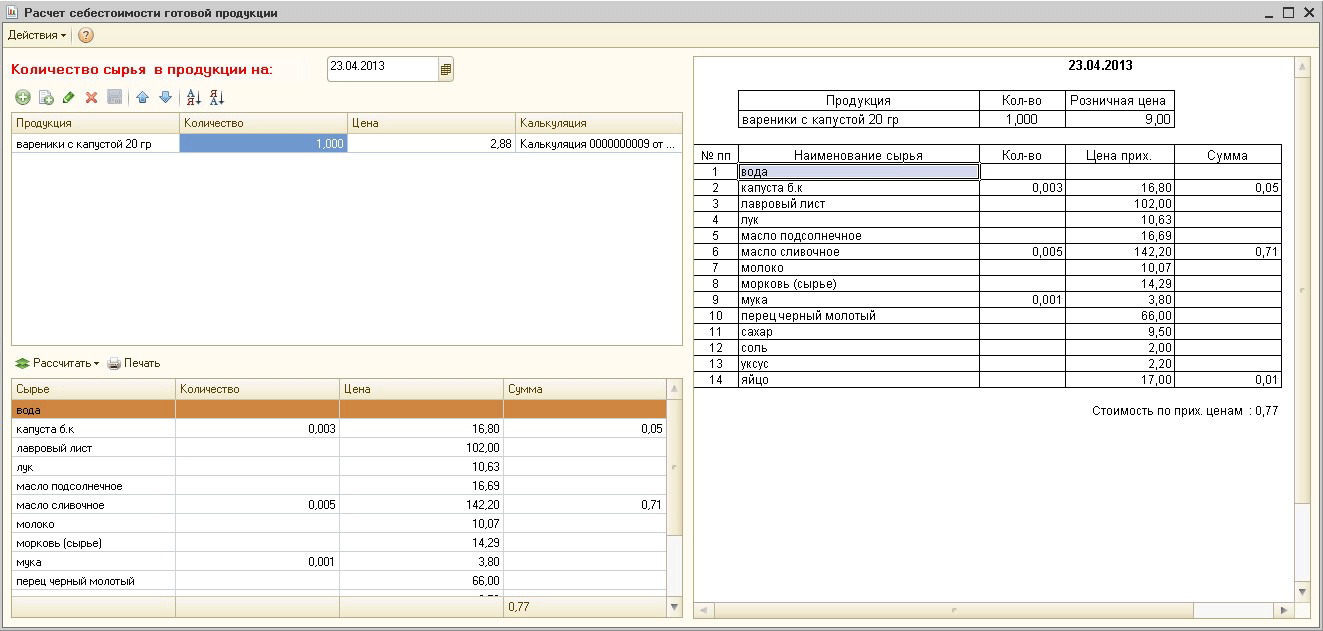Screen dimensions: 1323x631
Task: Click the red X Delete icon
Action: tap(91, 97)
